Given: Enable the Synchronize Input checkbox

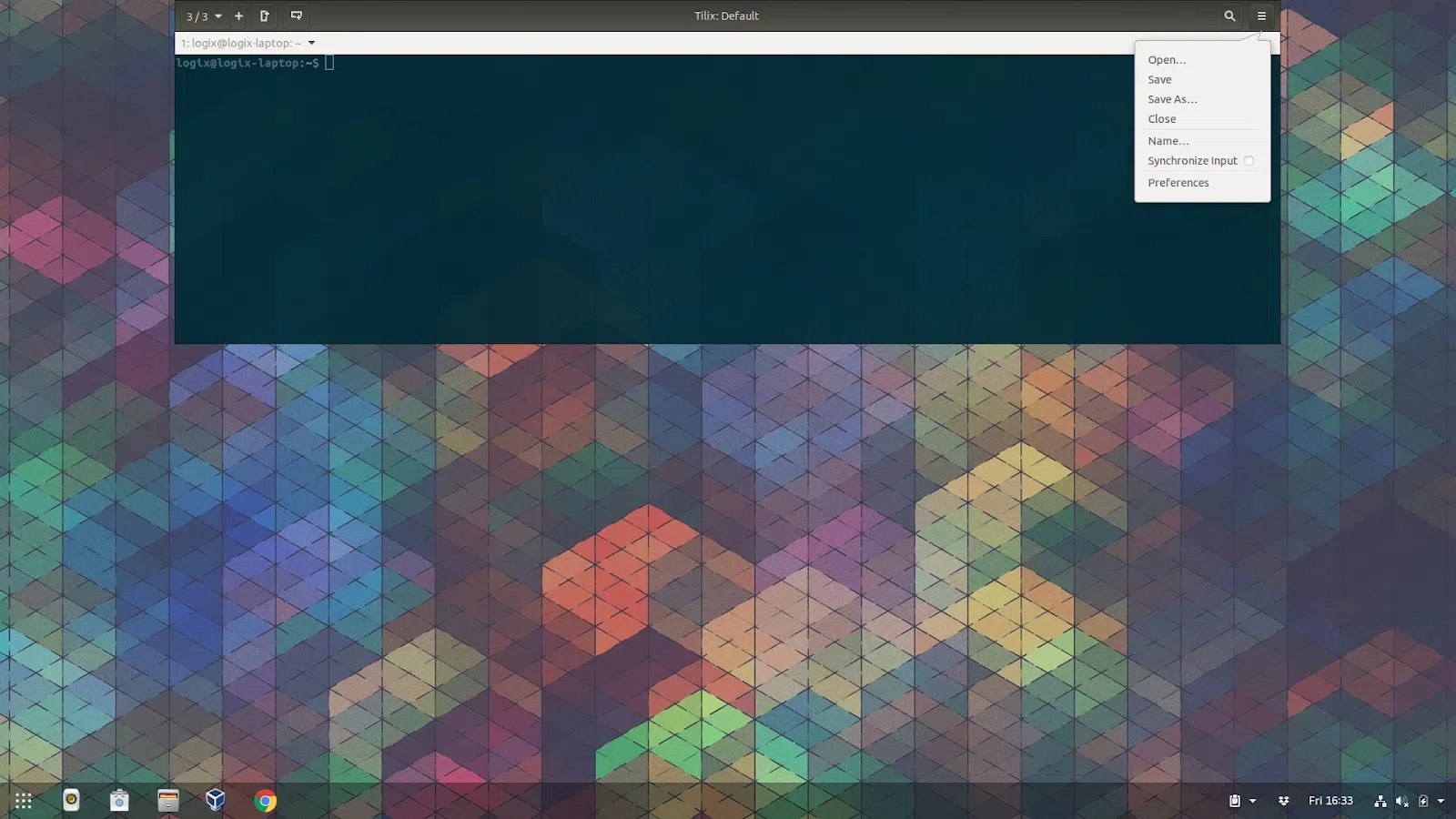Looking at the screenshot, I should pos(1249,161).
